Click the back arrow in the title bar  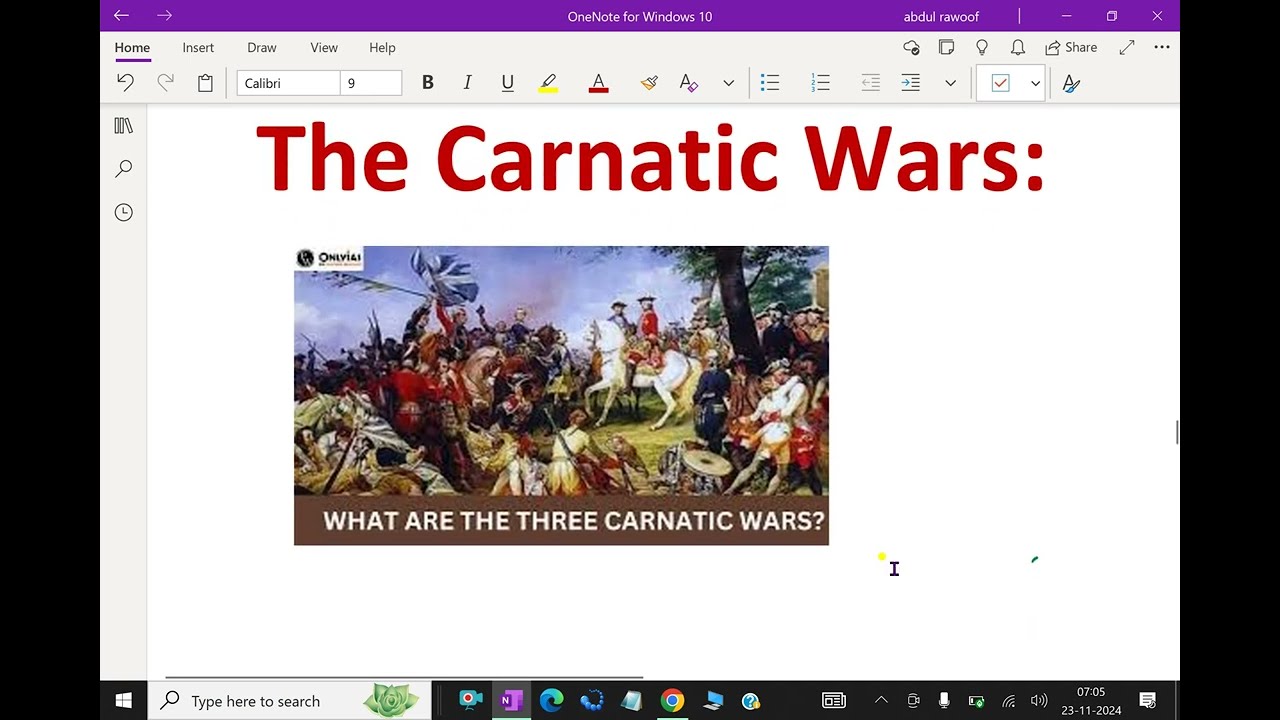coord(121,16)
